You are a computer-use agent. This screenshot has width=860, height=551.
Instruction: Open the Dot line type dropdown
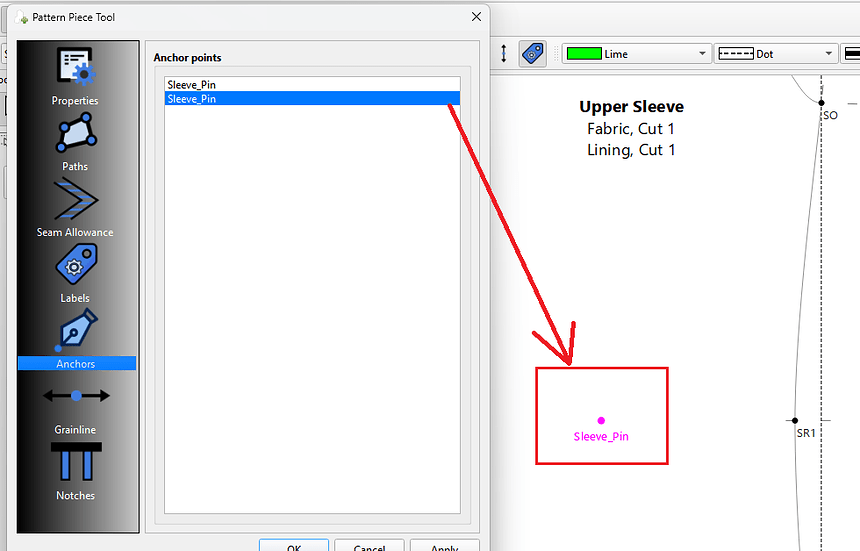point(776,54)
